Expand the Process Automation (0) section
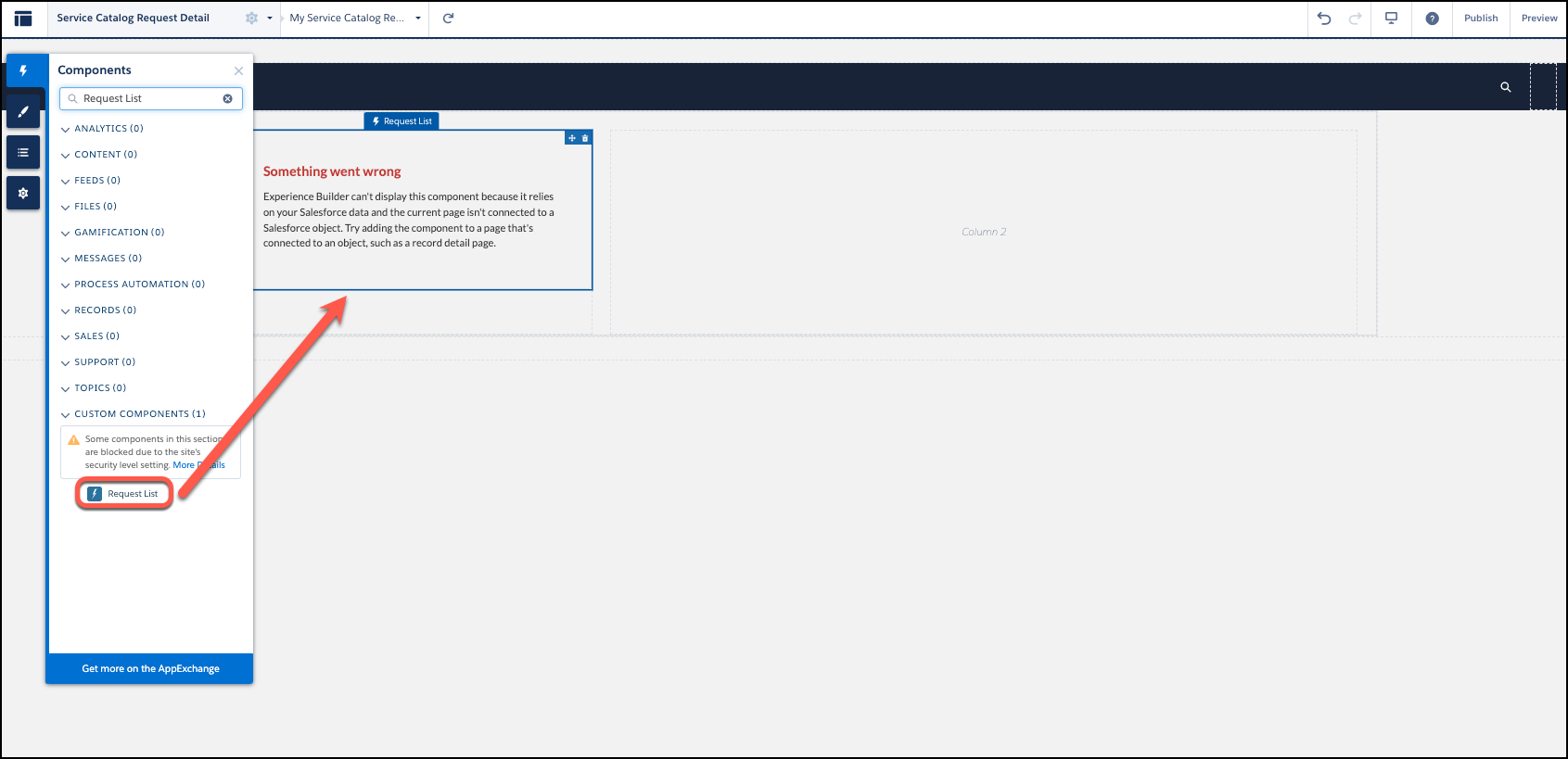Viewport: 1568px width, 759px height. 133,285
